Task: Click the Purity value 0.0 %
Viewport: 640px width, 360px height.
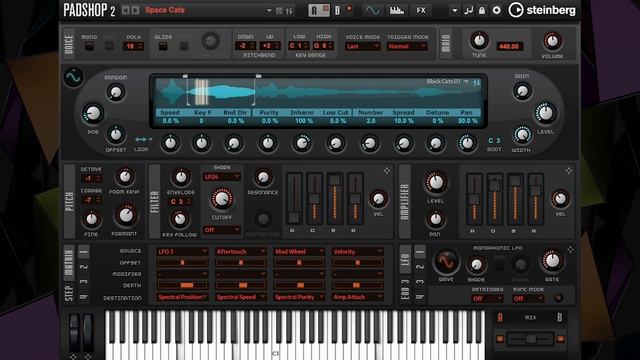Action: (269, 121)
